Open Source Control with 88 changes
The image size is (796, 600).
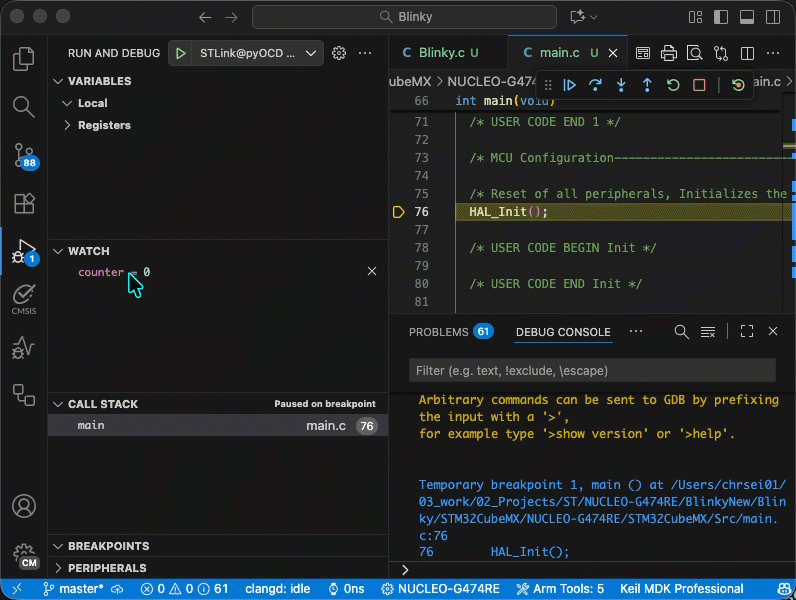[x=24, y=154]
